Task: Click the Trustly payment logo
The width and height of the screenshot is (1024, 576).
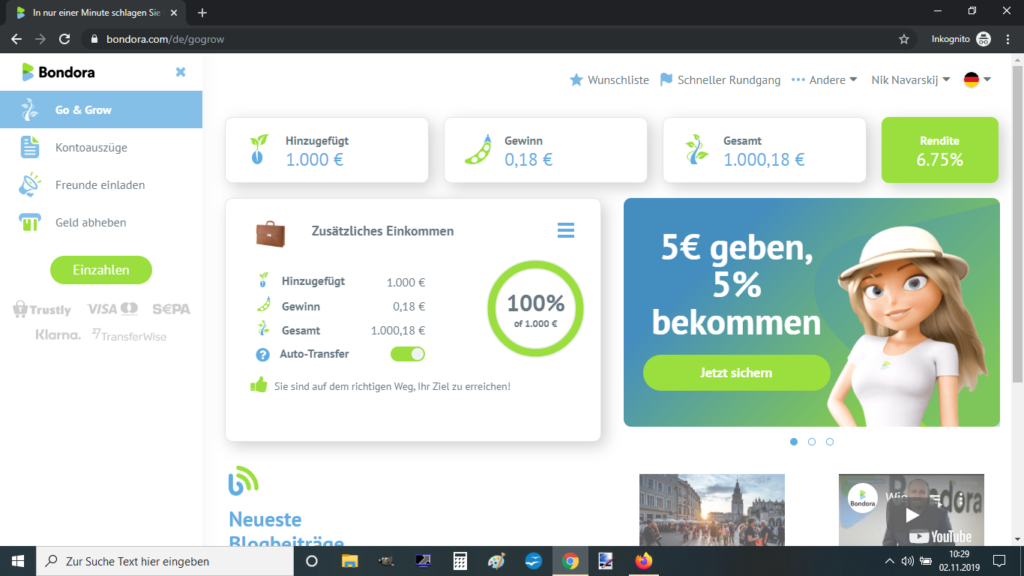Action: [42, 309]
